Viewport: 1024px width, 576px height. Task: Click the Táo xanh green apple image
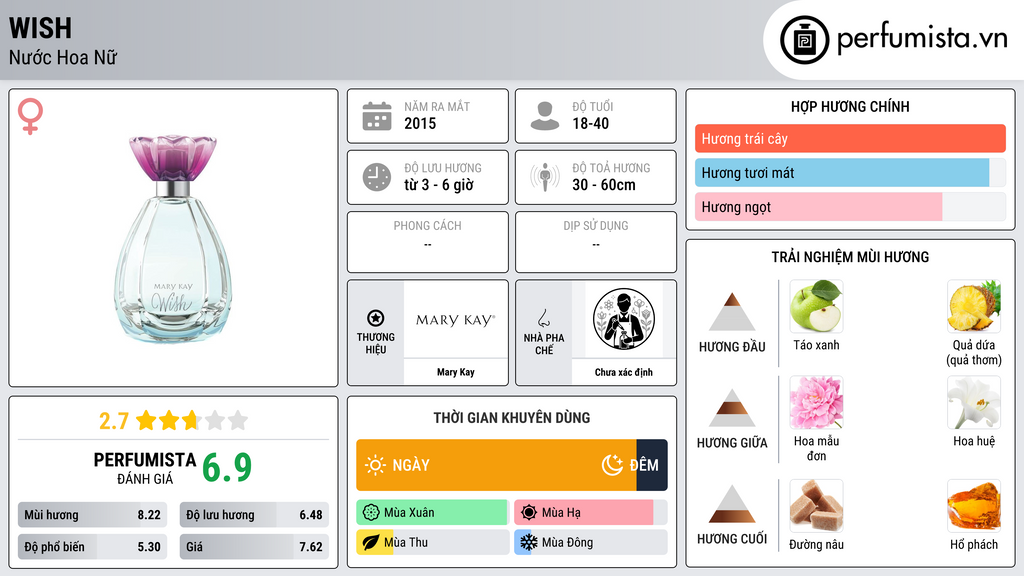click(x=816, y=306)
